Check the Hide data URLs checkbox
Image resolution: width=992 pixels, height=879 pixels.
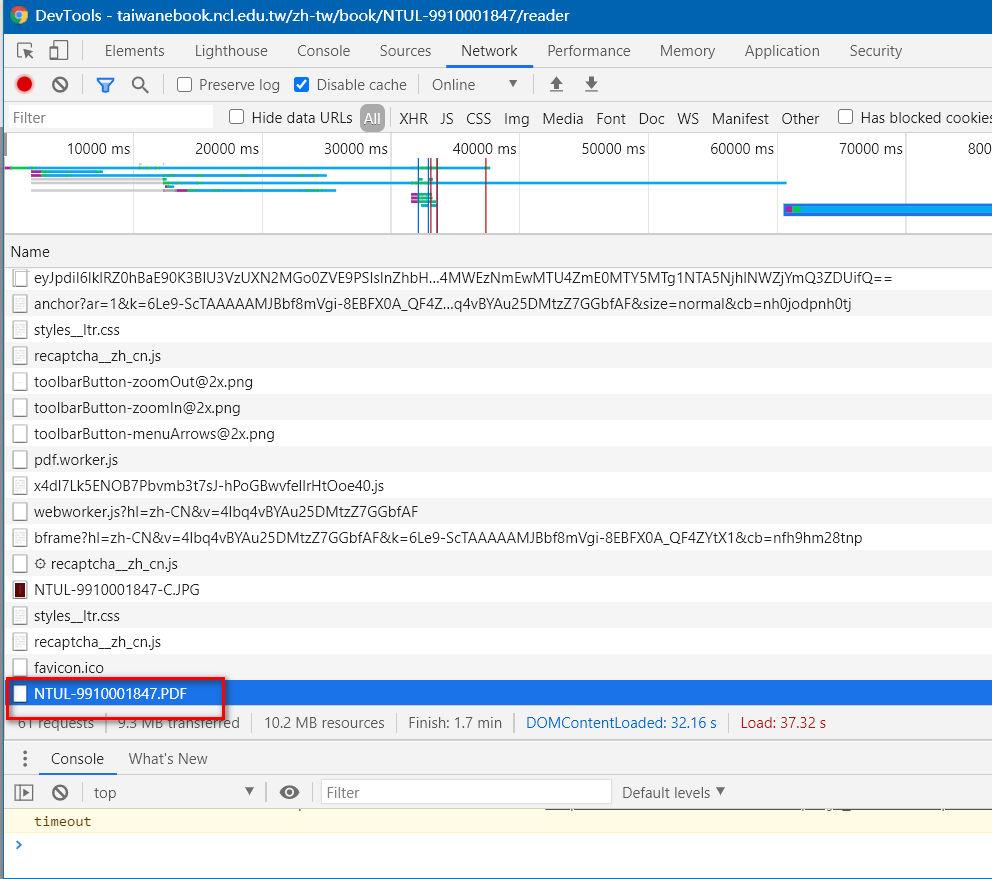237,117
